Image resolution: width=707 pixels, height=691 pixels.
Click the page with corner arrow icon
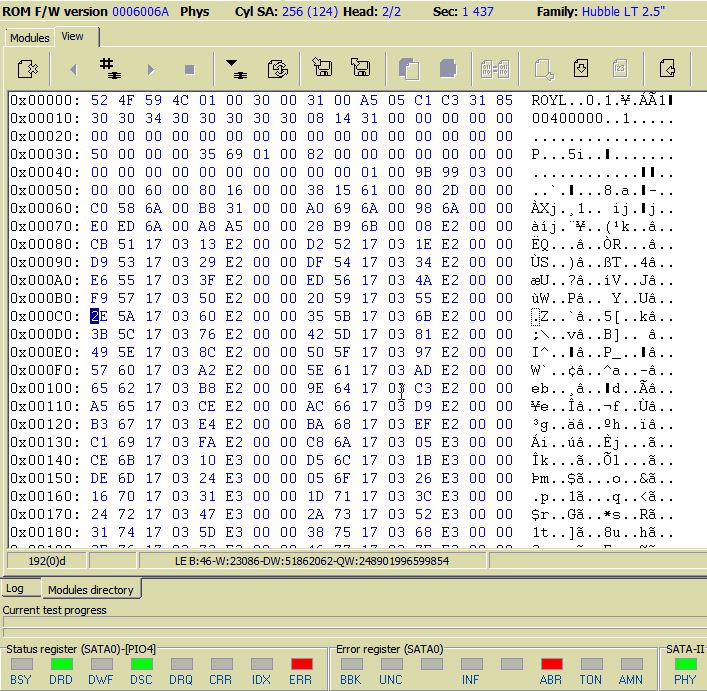[x=543, y=69]
